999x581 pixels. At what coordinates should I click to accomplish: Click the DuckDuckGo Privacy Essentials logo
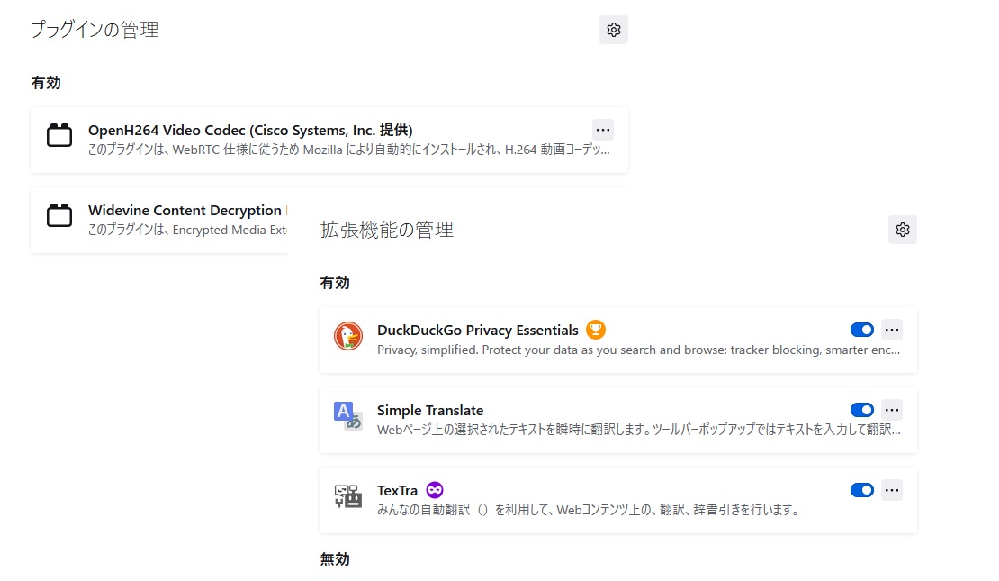tap(349, 336)
